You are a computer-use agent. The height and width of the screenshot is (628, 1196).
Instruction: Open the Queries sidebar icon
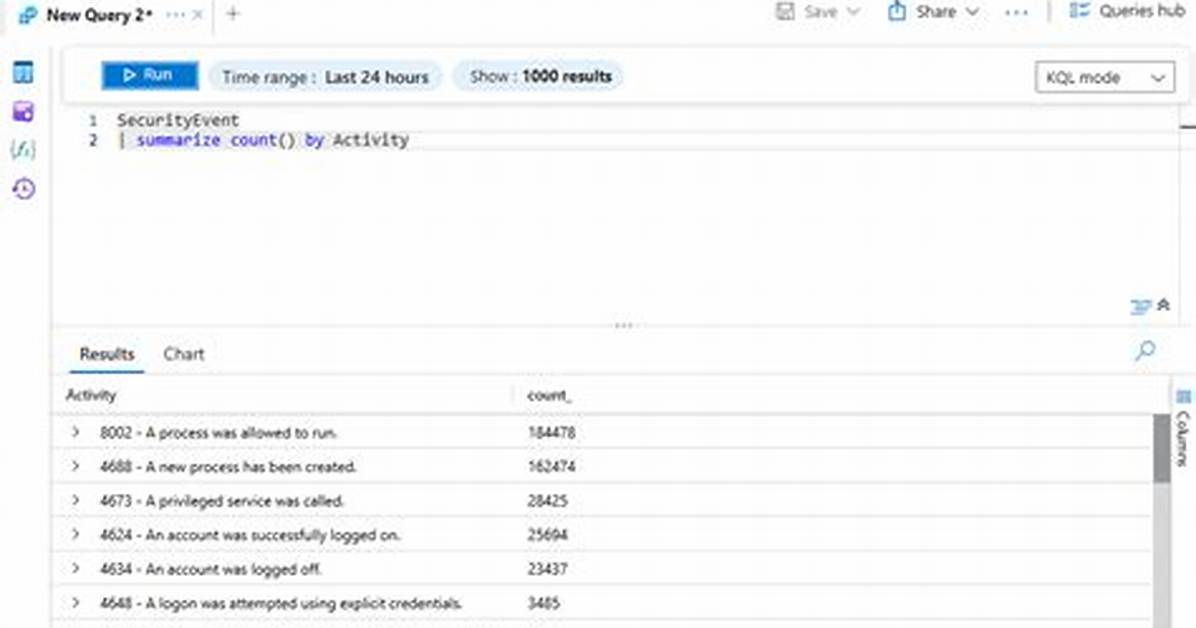coord(23,111)
